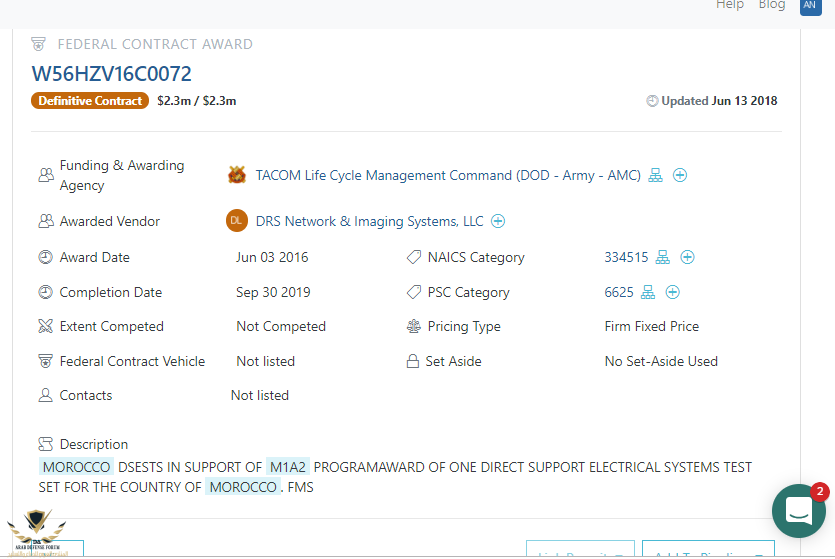Open PSC 6625 hierarchy icon

pyautogui.click(x=648, y=292)
